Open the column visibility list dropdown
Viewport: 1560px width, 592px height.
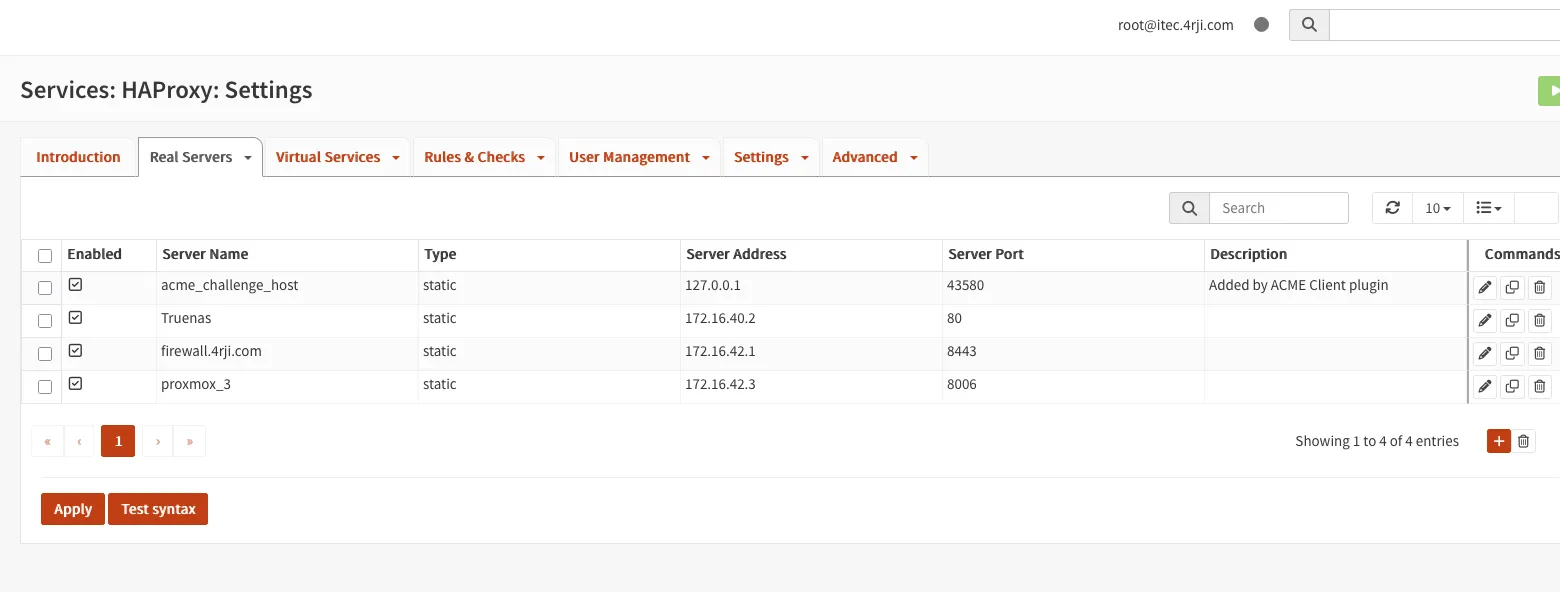pos(1489,208)
